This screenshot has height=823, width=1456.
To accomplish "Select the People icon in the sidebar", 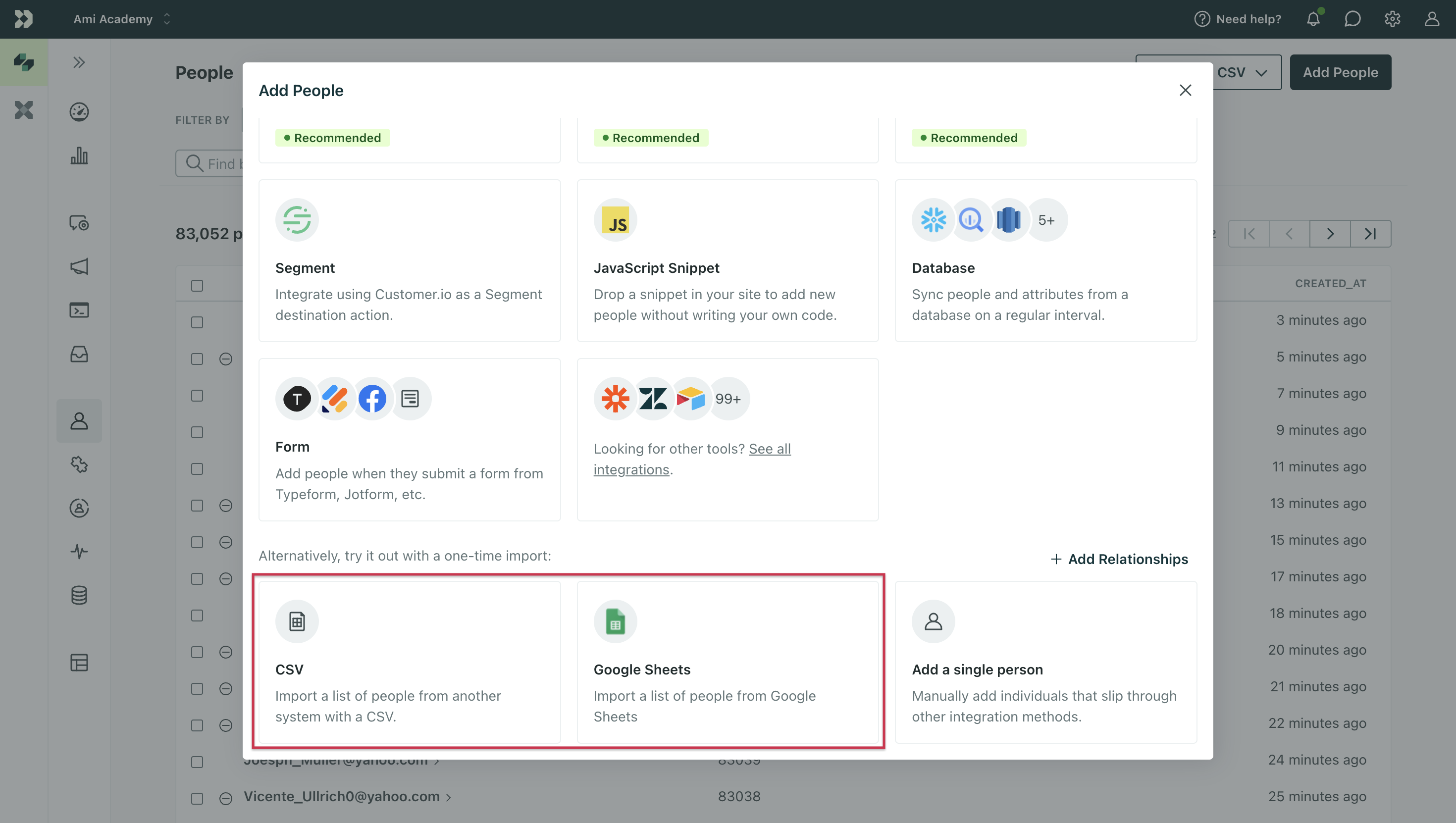I will [x=79, y=420].
